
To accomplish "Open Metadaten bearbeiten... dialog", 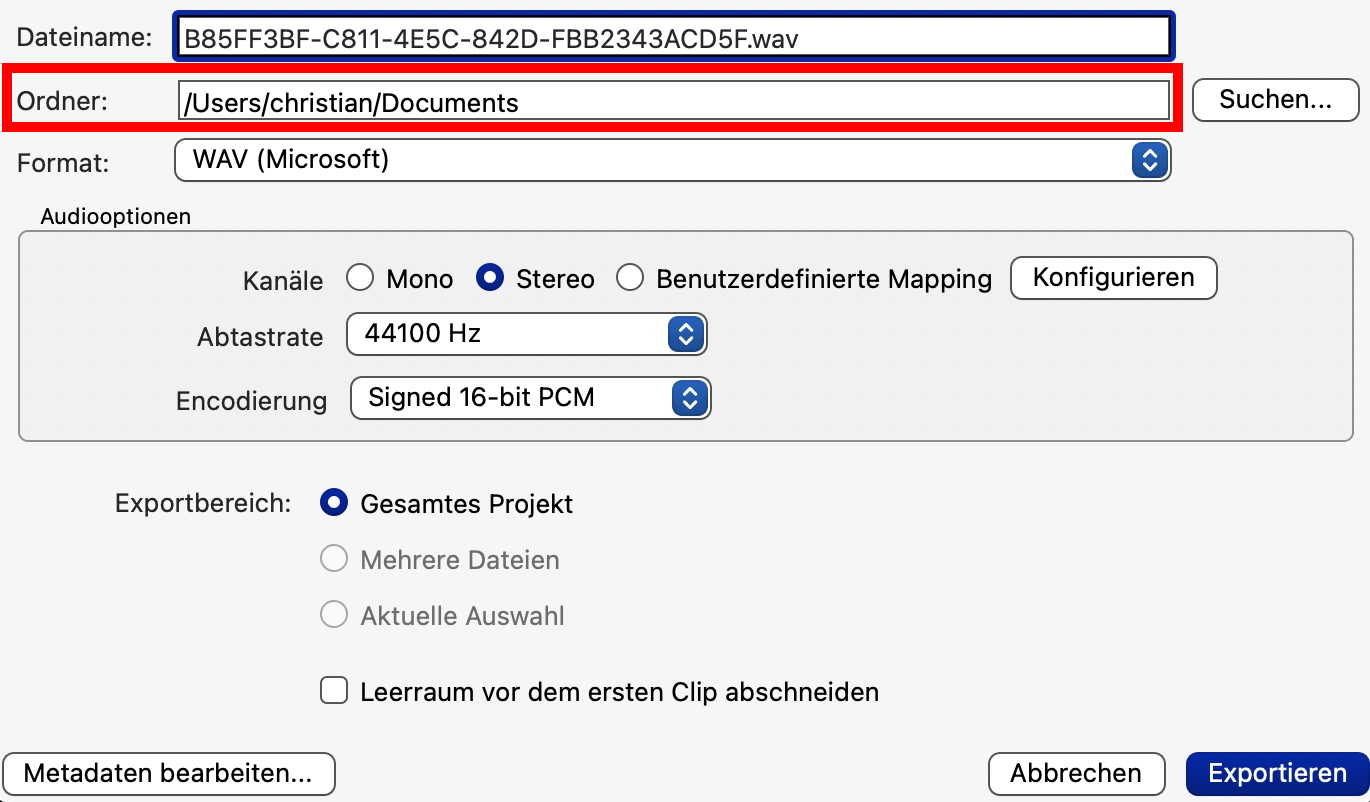I will point(168,773).
